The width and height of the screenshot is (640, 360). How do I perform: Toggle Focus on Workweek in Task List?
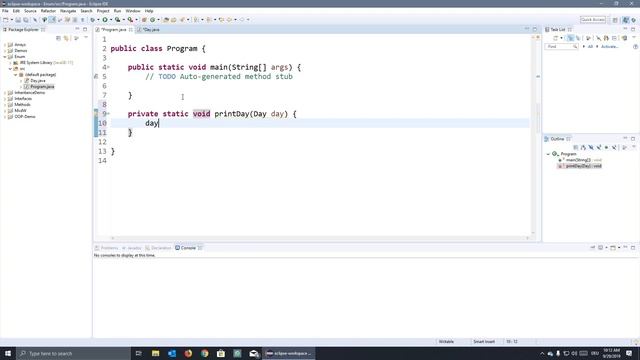click(588, 38)
